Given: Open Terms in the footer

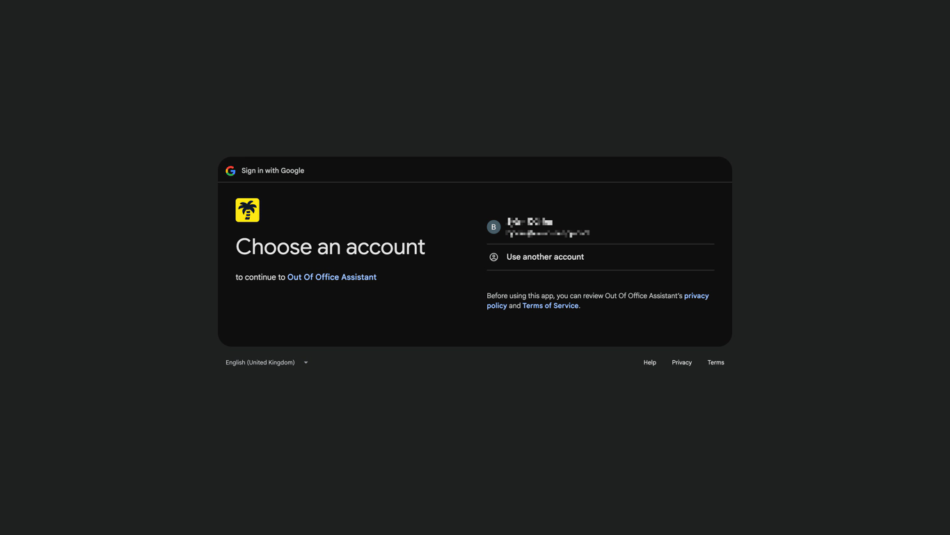Looking at the screenshot, I should click(x=716, y=362).
